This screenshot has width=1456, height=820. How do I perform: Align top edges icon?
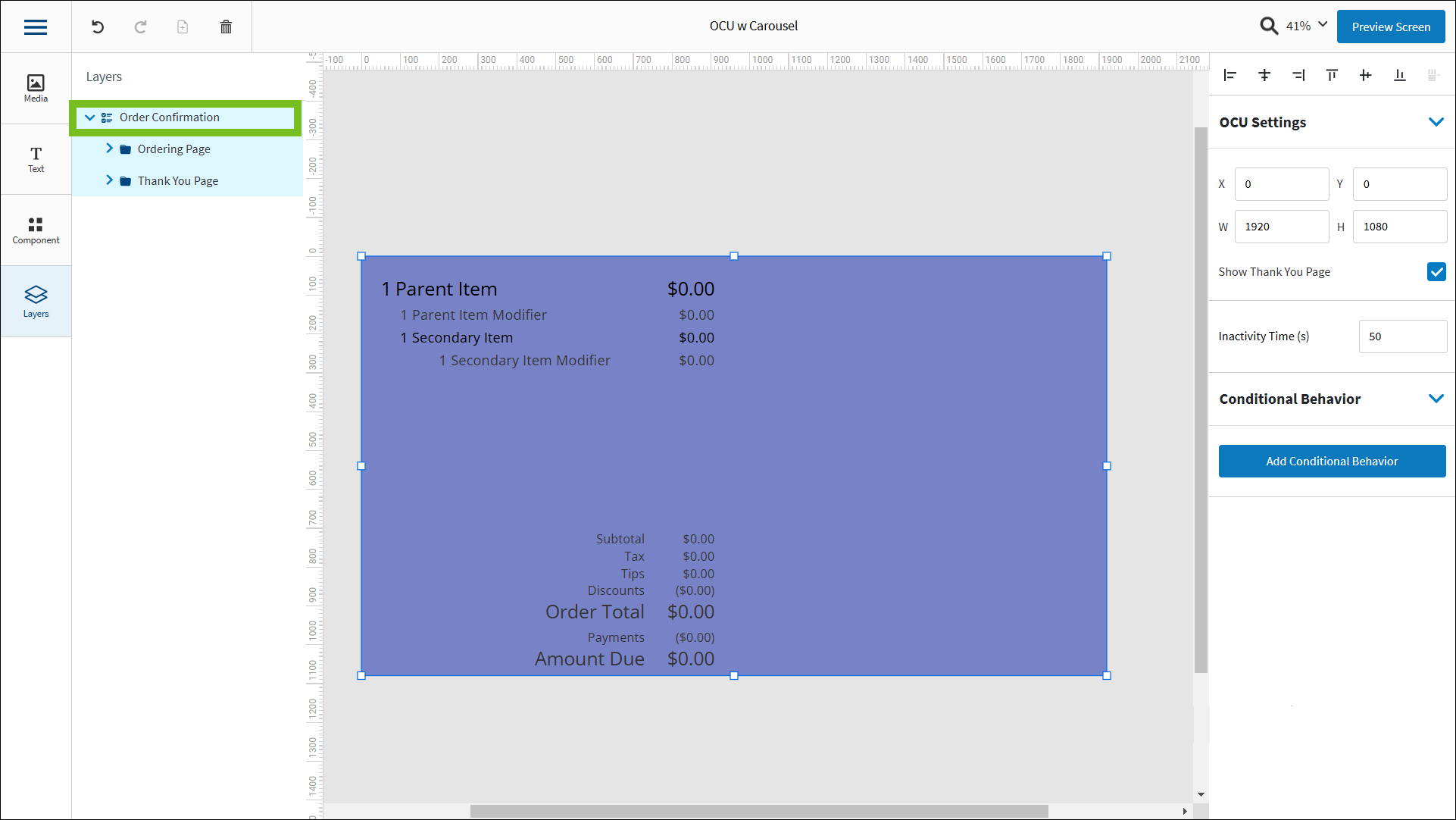click(1332, 75)
